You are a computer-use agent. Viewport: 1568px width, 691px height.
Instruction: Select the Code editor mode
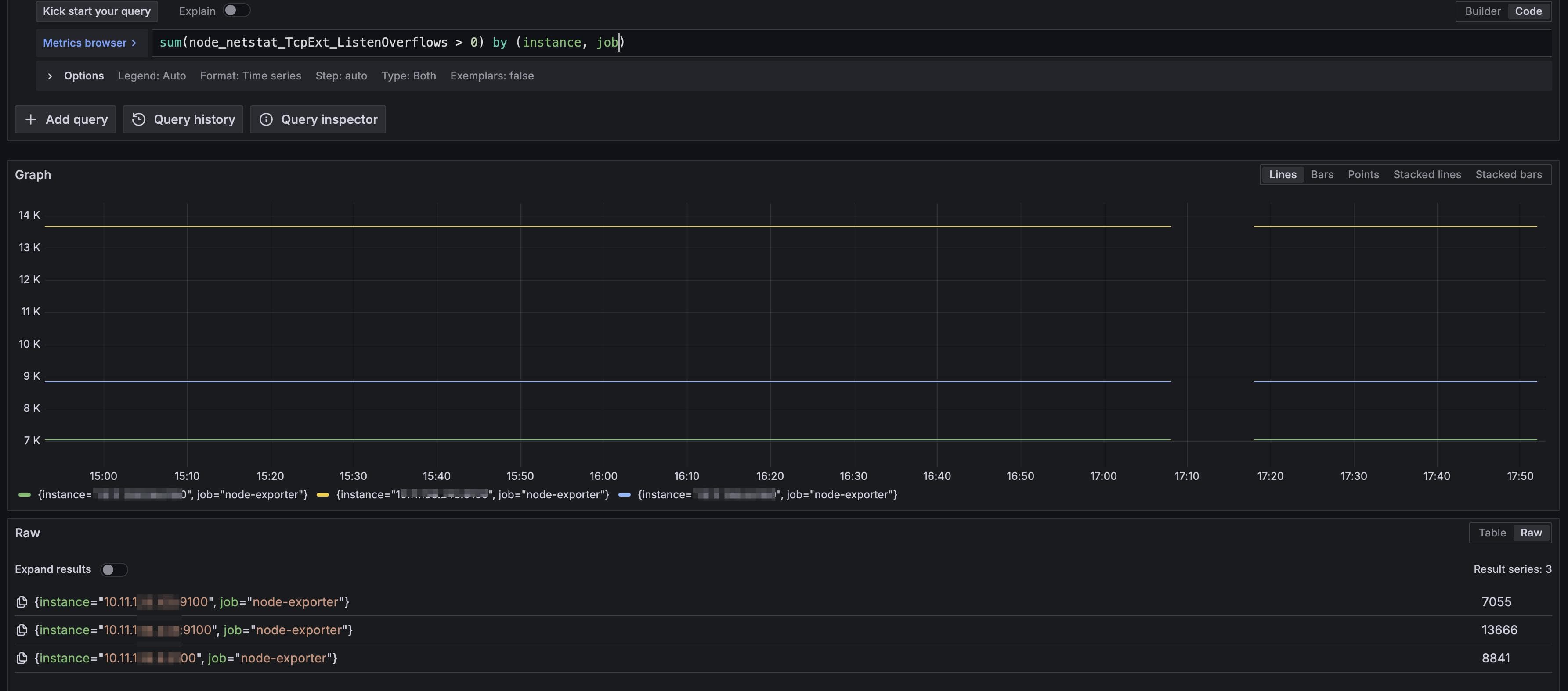[1528, 11]
